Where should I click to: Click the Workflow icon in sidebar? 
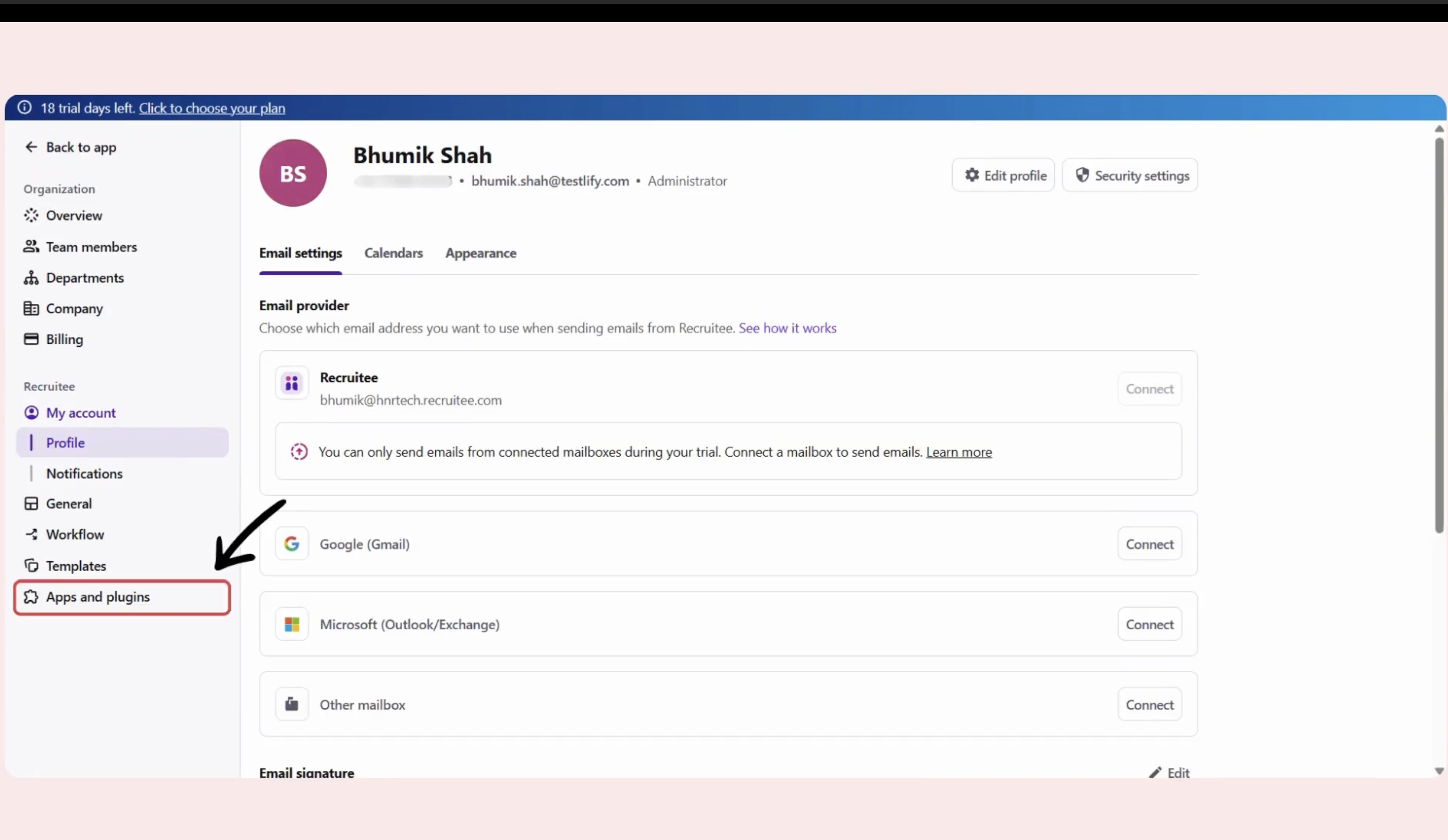pyautogui.click(x=31, y=535)
